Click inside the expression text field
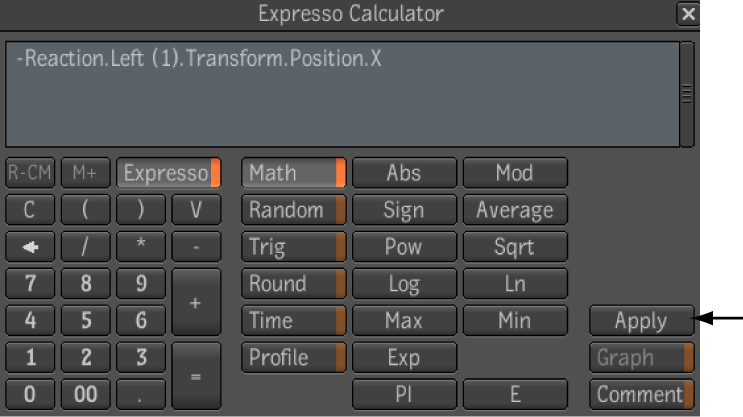The height and width of the screenshot is (417, 743). pos(342,94)
